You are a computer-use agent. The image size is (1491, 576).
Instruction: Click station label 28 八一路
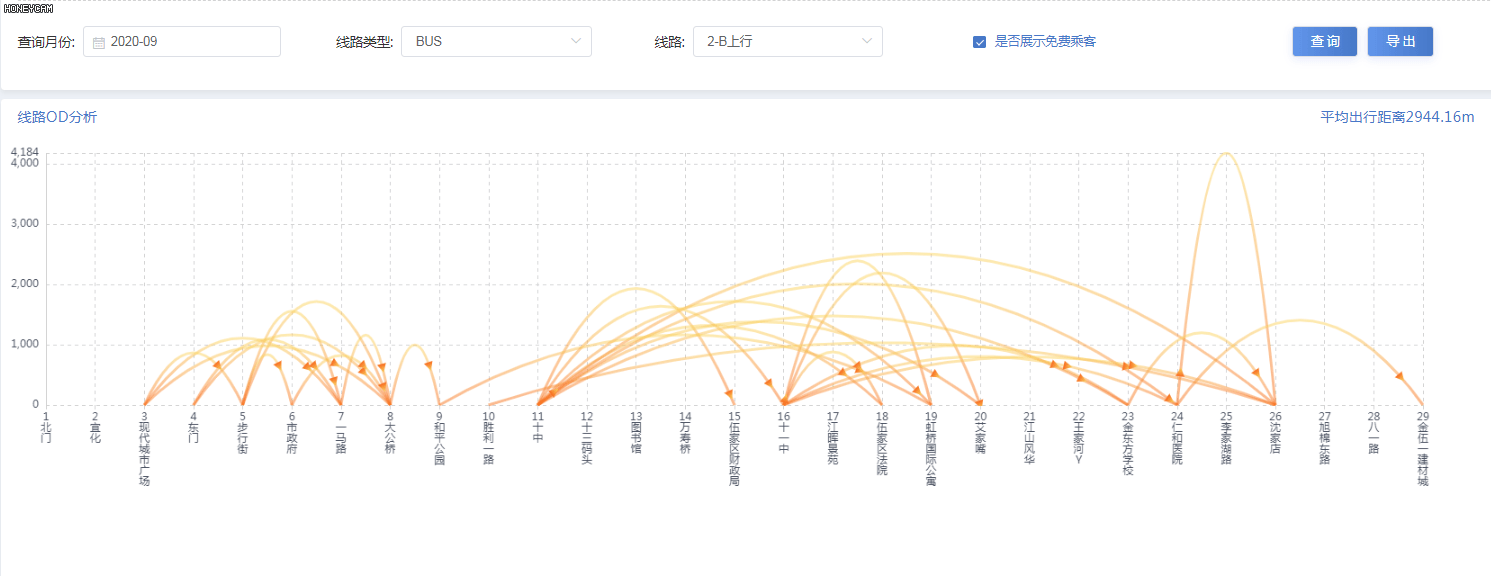1374,433
